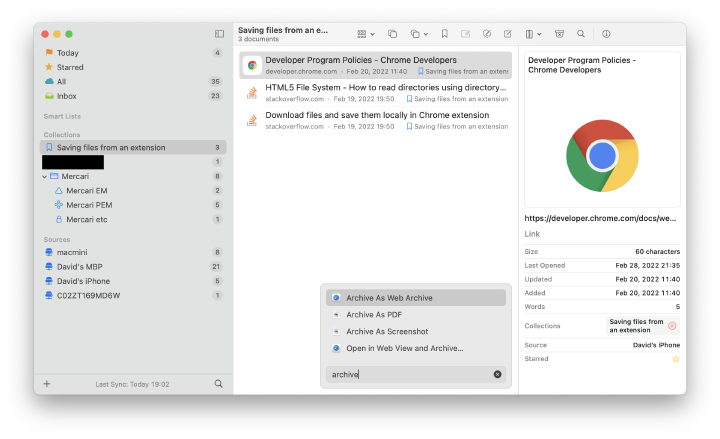
Task: Open the Inbox list
Action: tap(133, 96)
